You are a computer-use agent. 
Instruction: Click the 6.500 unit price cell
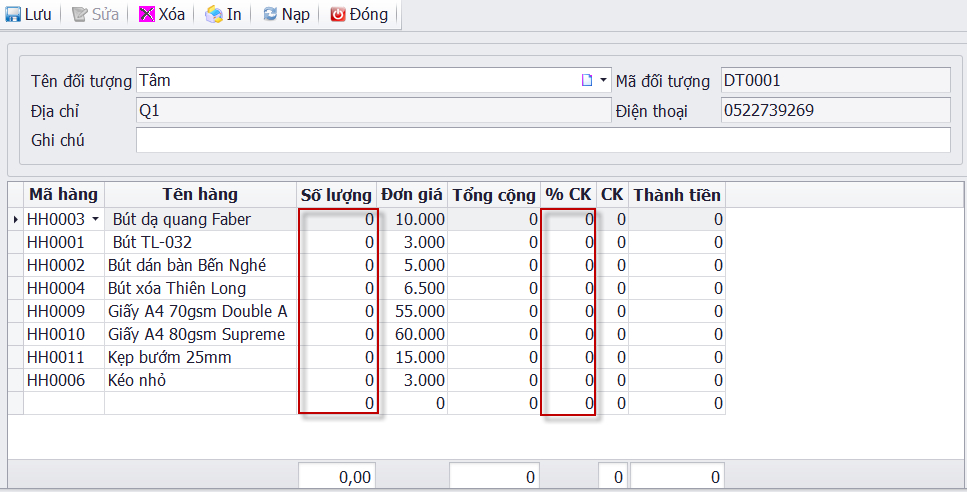coord(412,289)
